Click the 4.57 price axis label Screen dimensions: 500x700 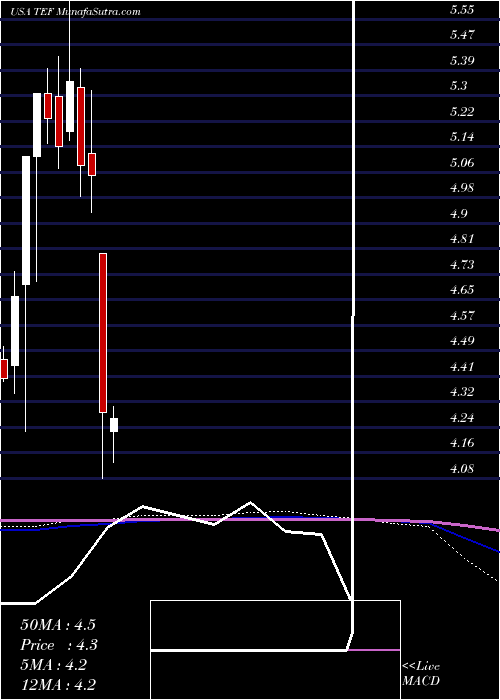[x=461, y=316]
